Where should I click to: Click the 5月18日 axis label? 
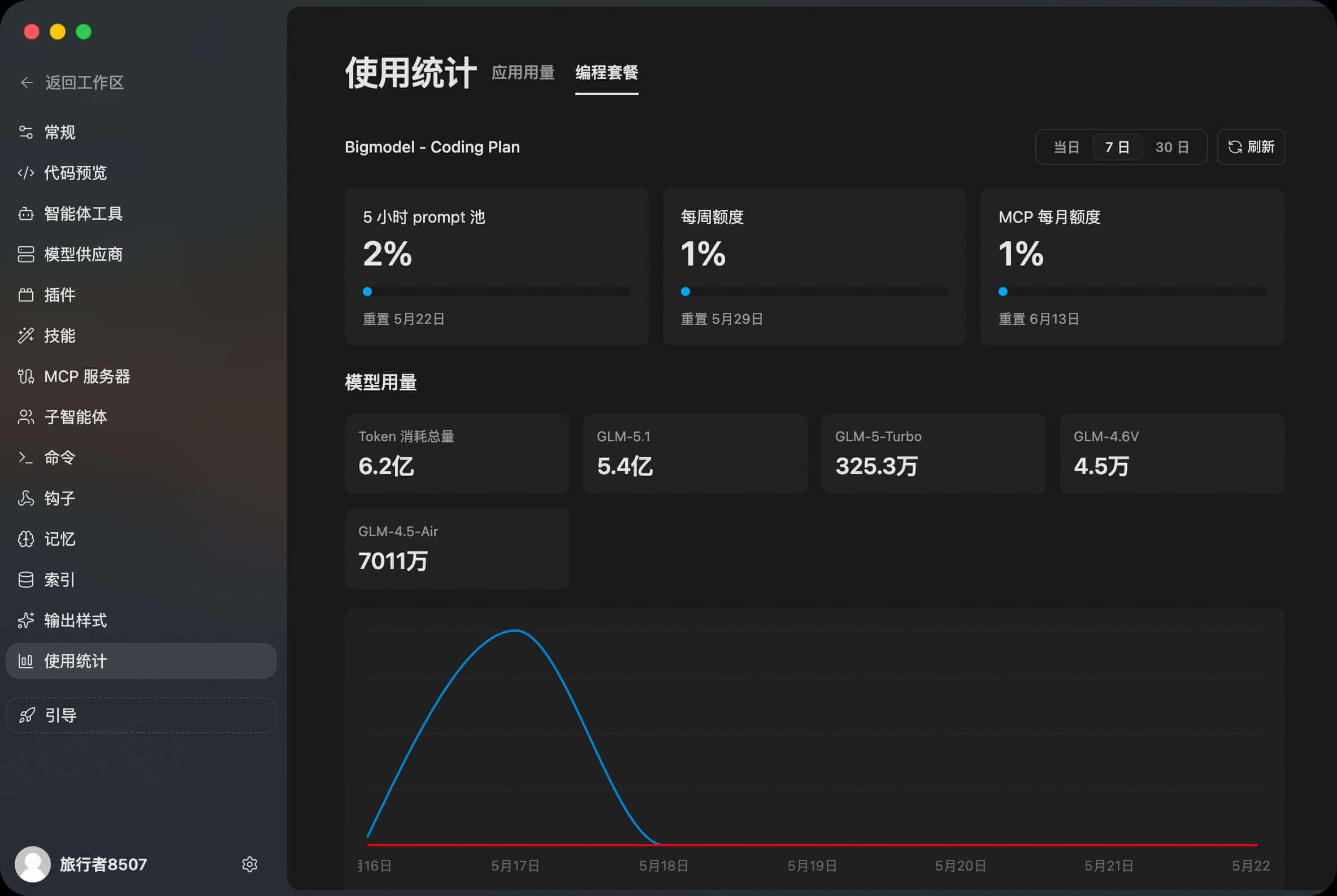click(663, 865)
